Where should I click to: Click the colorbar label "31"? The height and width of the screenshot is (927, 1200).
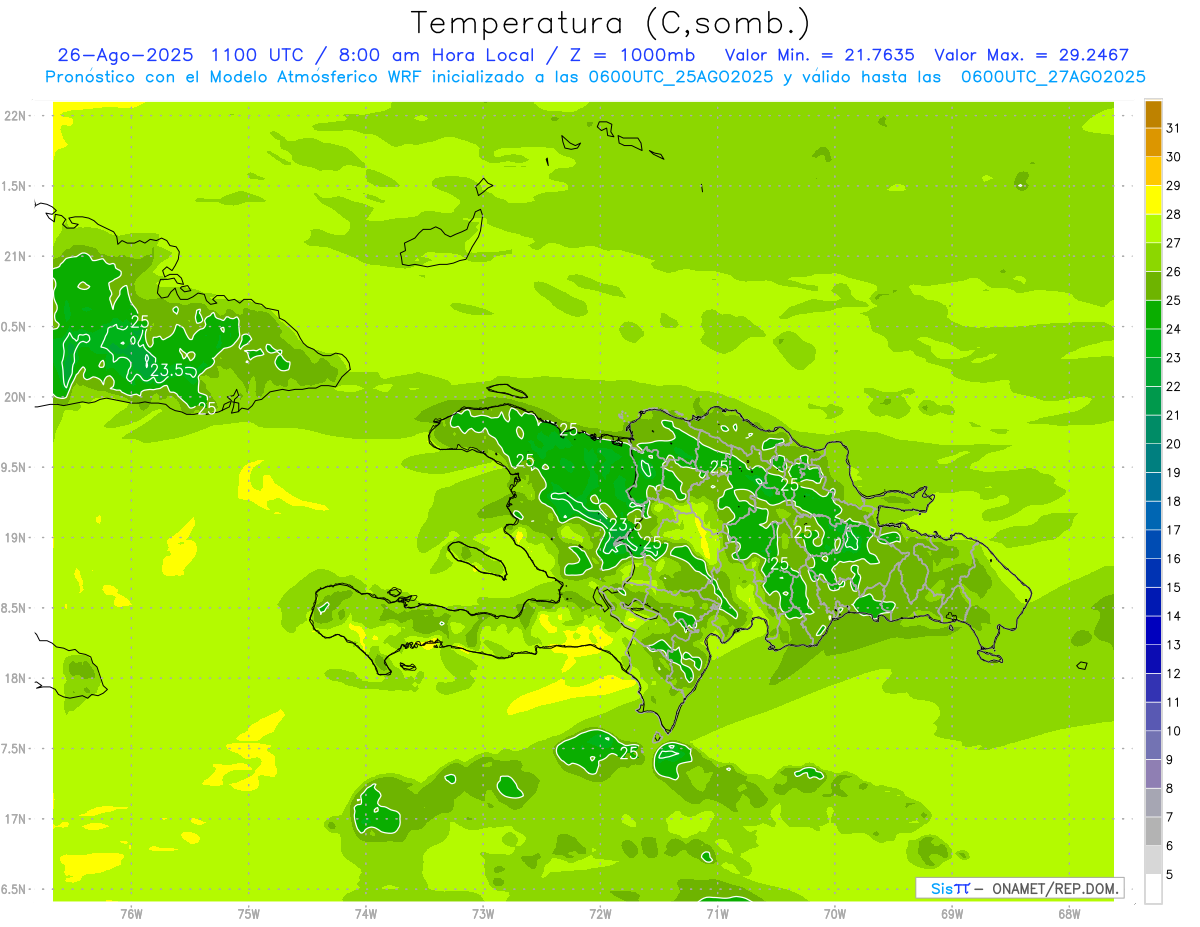tap(1174, 128)
